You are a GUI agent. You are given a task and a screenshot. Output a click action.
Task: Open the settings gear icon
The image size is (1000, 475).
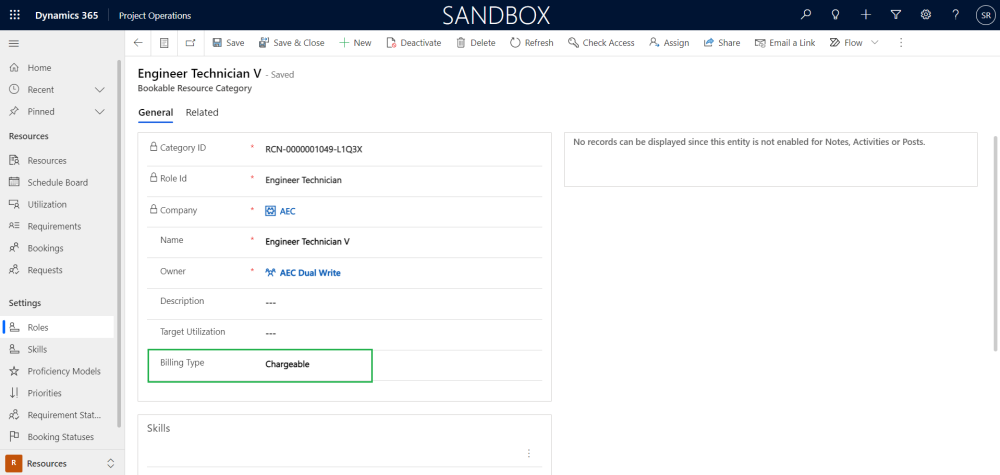pos(925,15)
